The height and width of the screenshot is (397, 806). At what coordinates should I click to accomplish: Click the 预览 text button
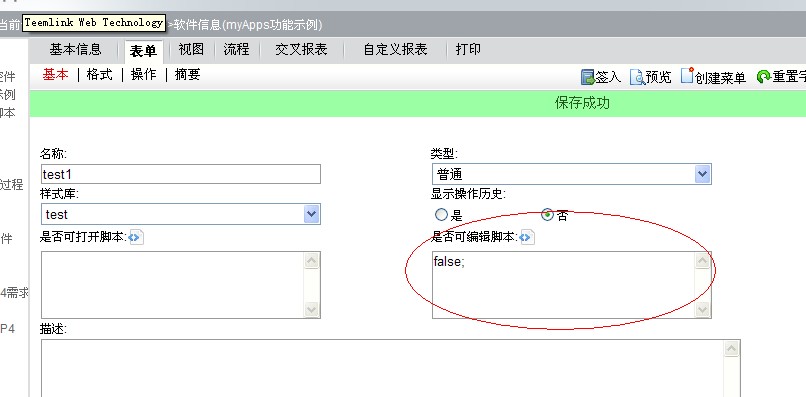click(658, 78)
